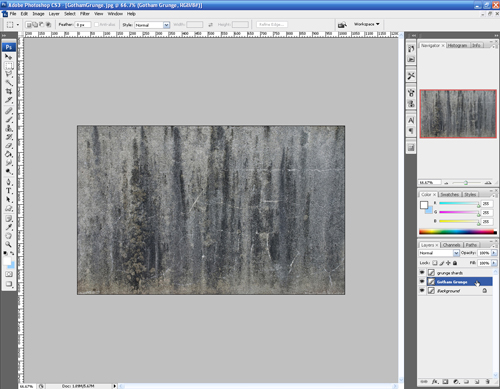Select the Eyedropper tool
The image size is (500, 389).
coord(9,228)
